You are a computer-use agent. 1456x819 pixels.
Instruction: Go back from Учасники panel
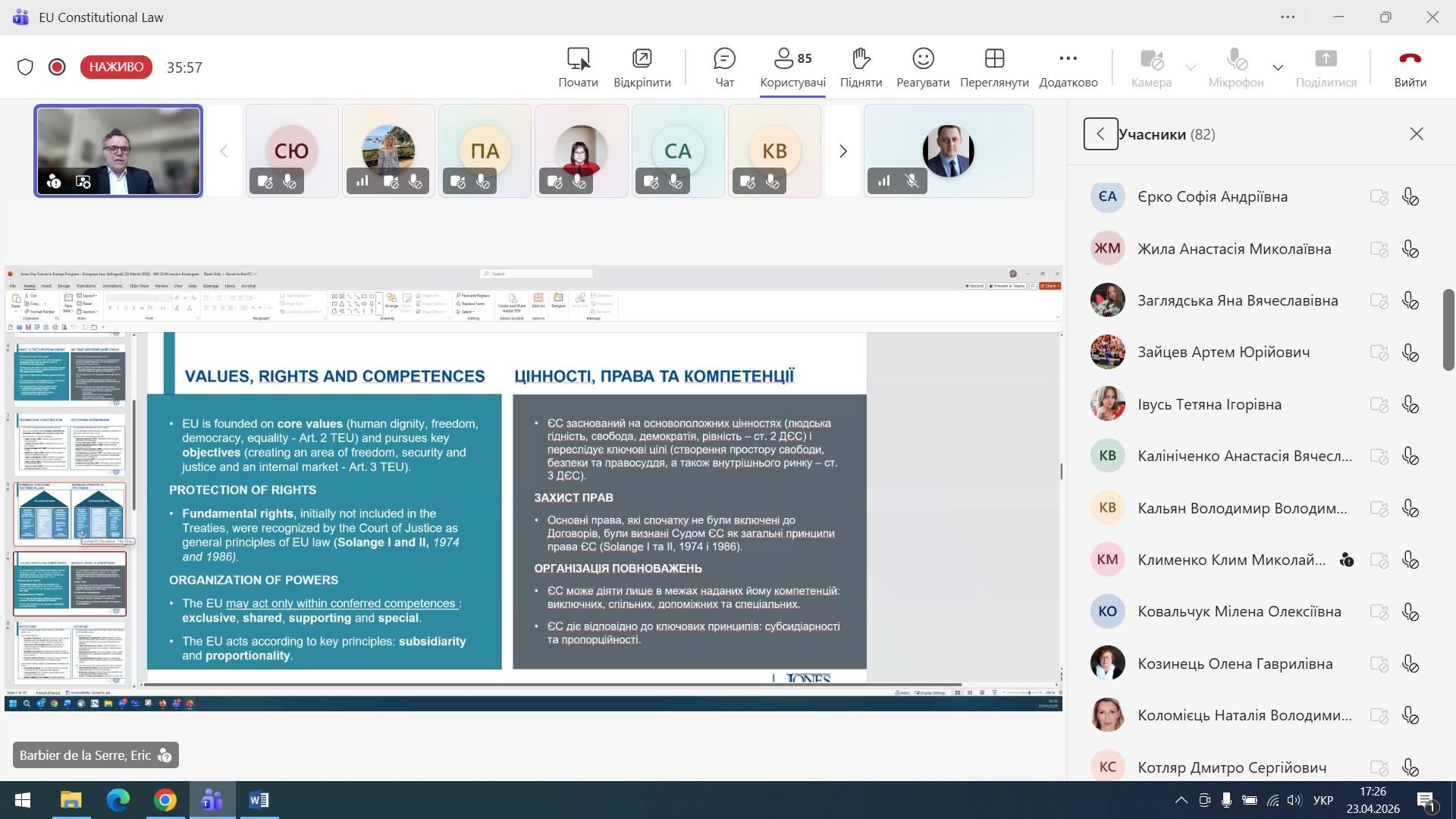(x=1100, y=134)
